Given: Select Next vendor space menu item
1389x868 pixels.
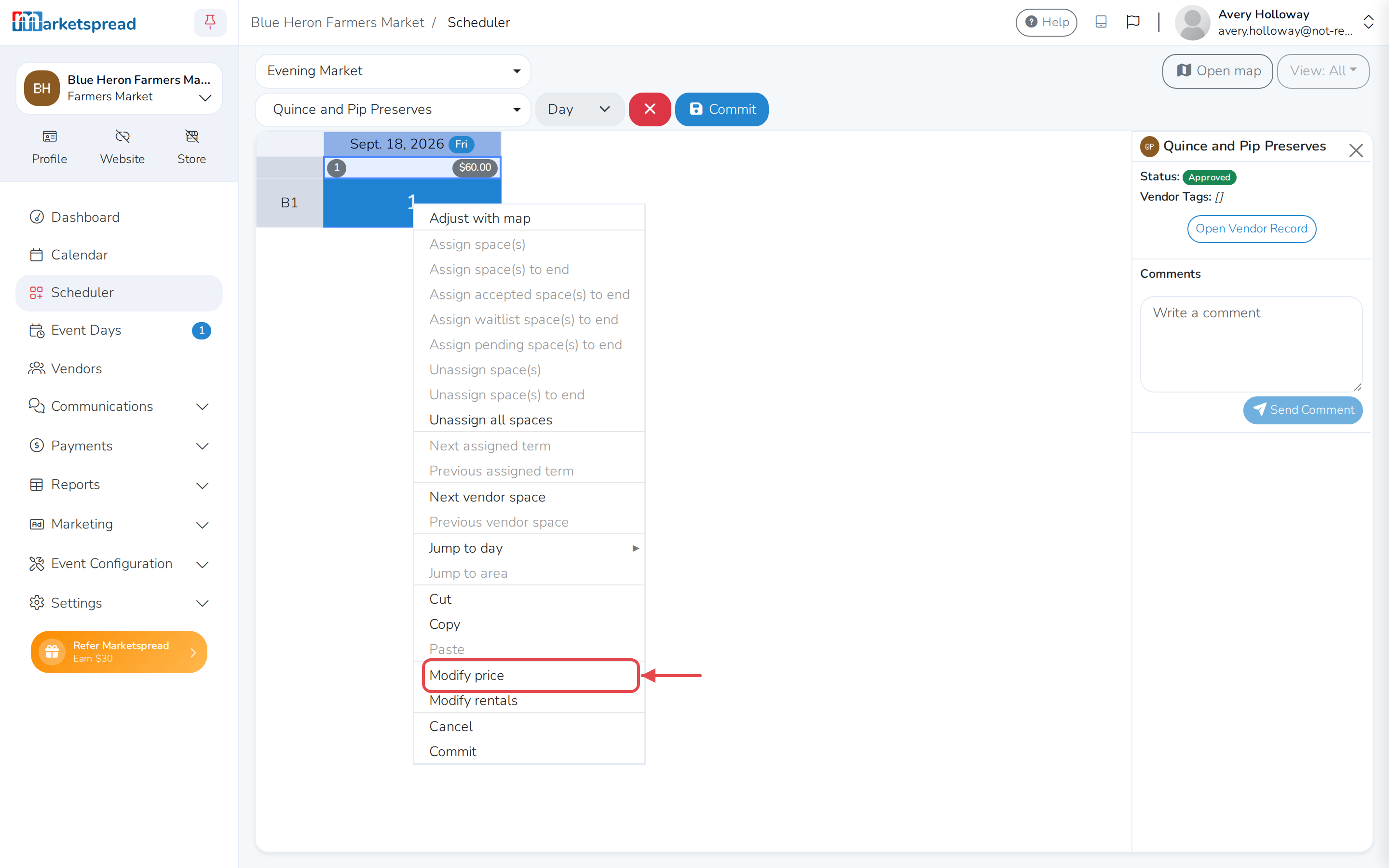Looking at the screenshot, I should tap(529, 497).
